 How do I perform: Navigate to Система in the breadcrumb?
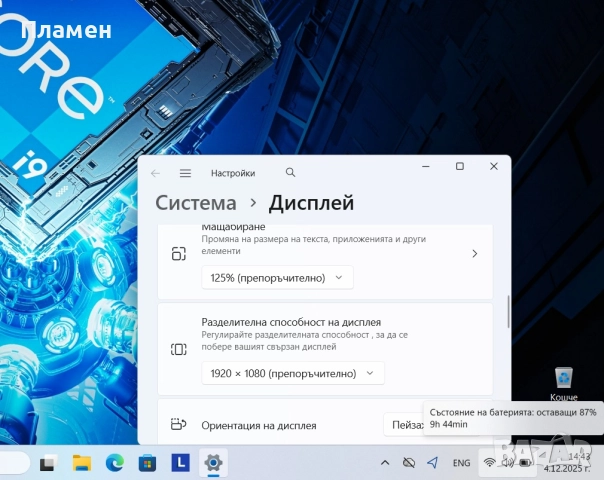pyautogui.click(x=196, y=203)
